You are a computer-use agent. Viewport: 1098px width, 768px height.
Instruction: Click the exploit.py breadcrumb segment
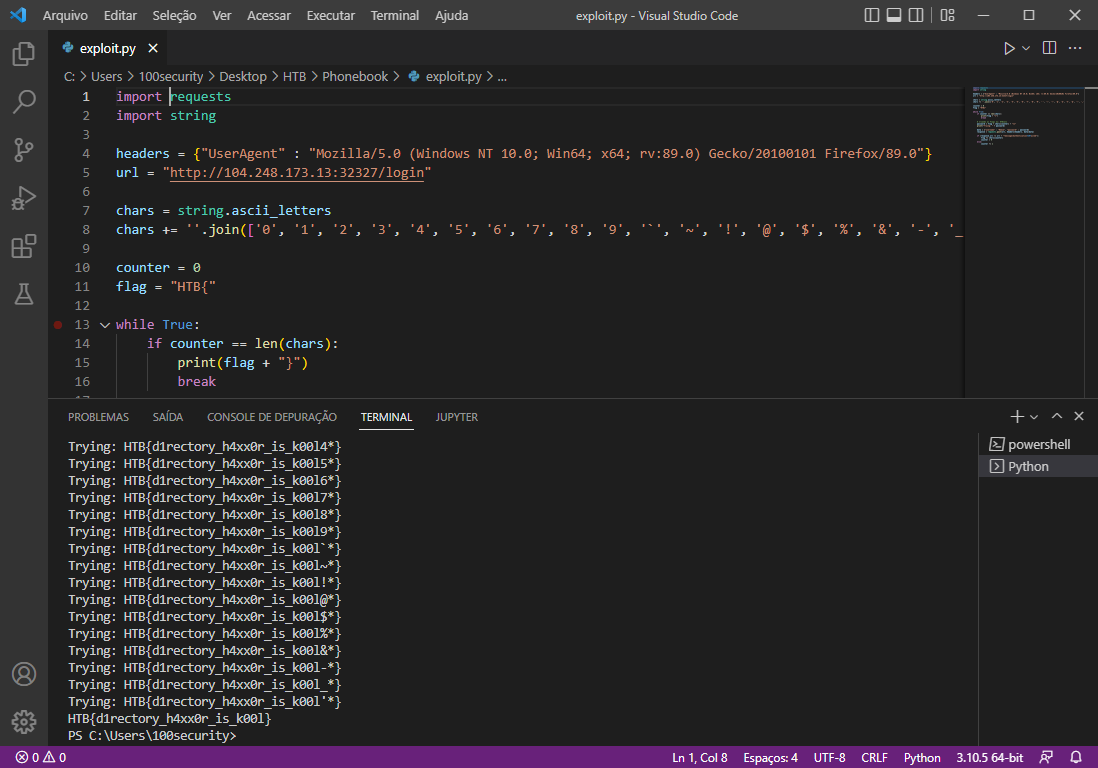tap(445, 76)
